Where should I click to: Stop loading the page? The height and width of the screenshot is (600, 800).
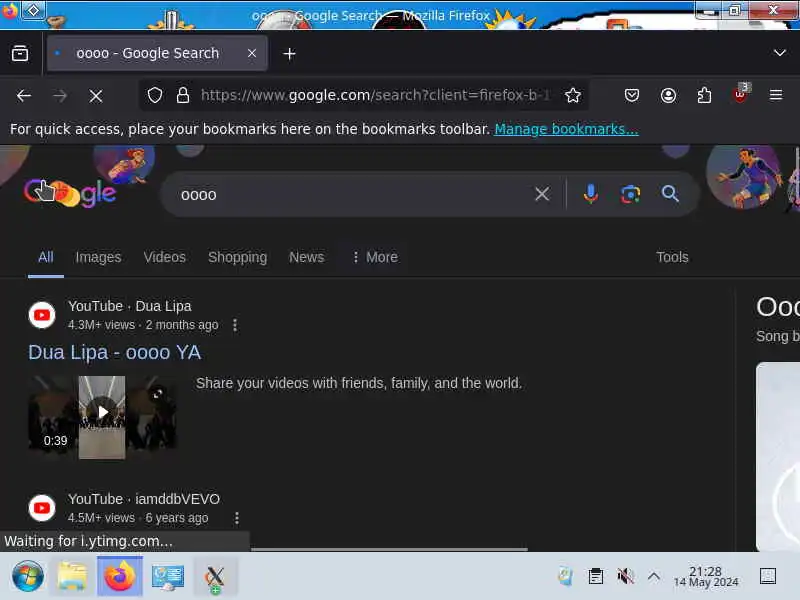(x=96, y=96)
